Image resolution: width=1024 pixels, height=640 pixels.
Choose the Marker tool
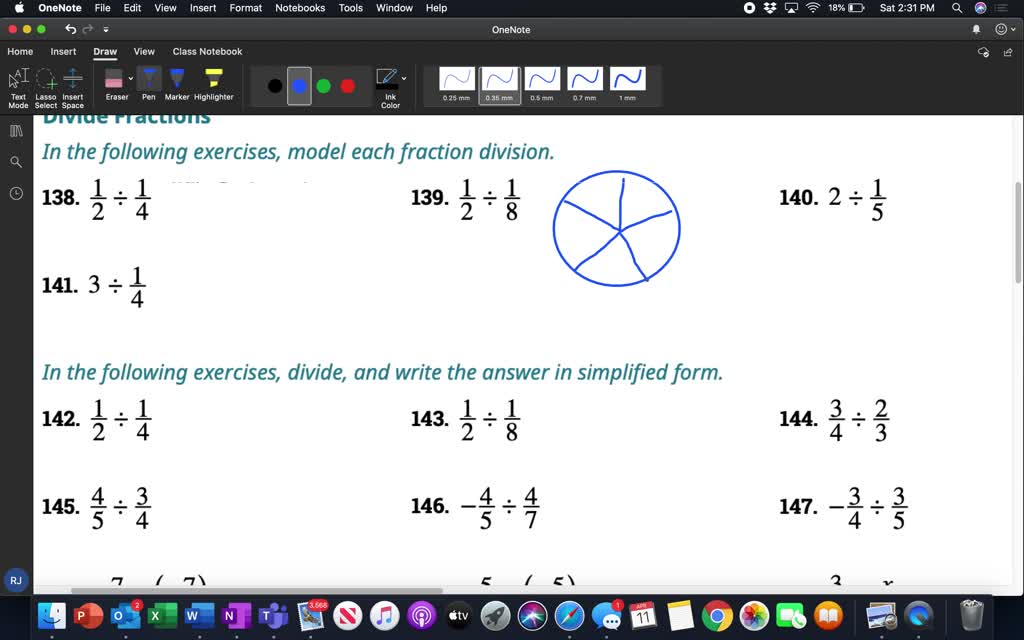(177, 80)
